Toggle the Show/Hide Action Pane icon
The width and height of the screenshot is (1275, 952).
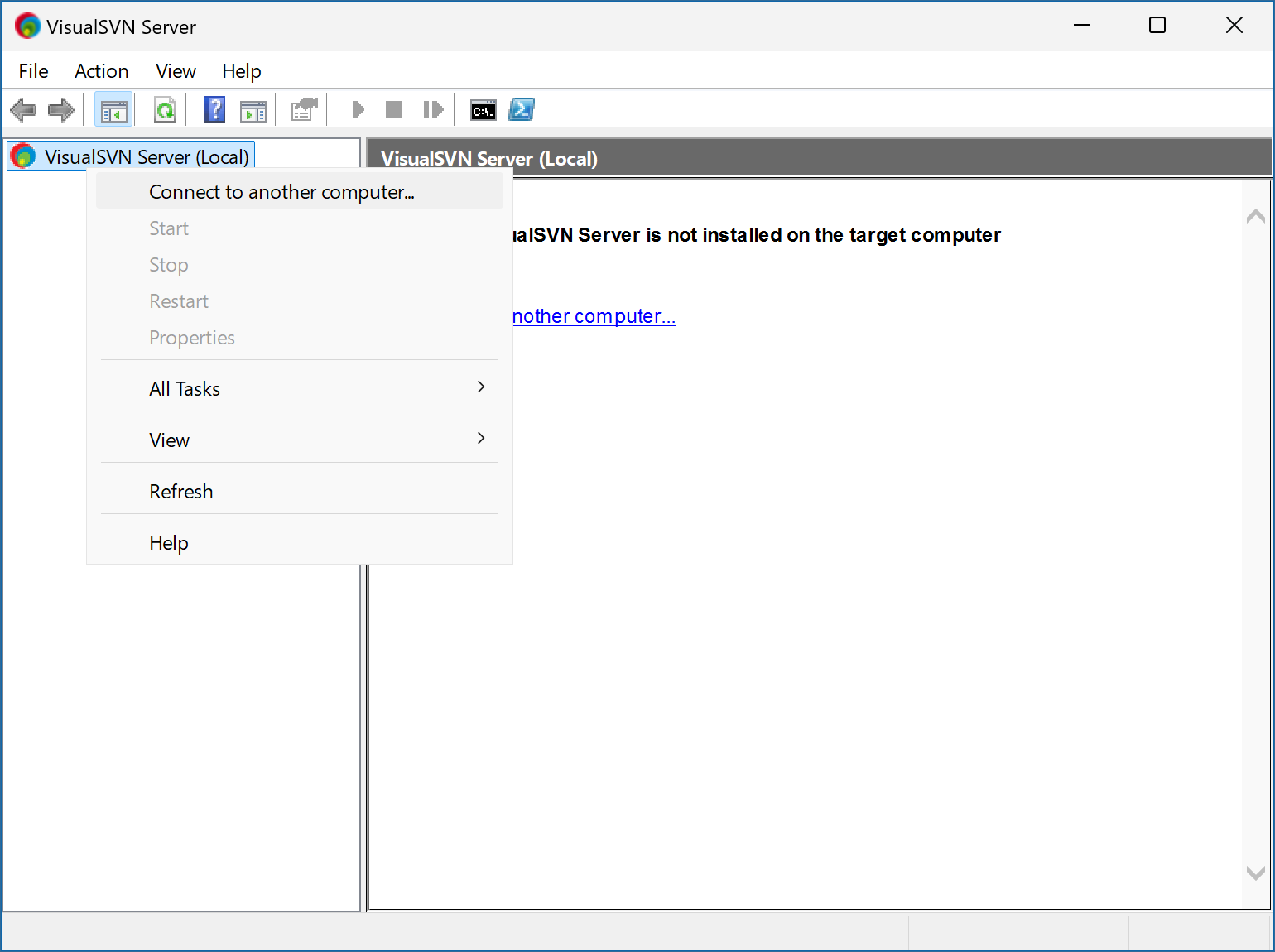pos(253,110)
